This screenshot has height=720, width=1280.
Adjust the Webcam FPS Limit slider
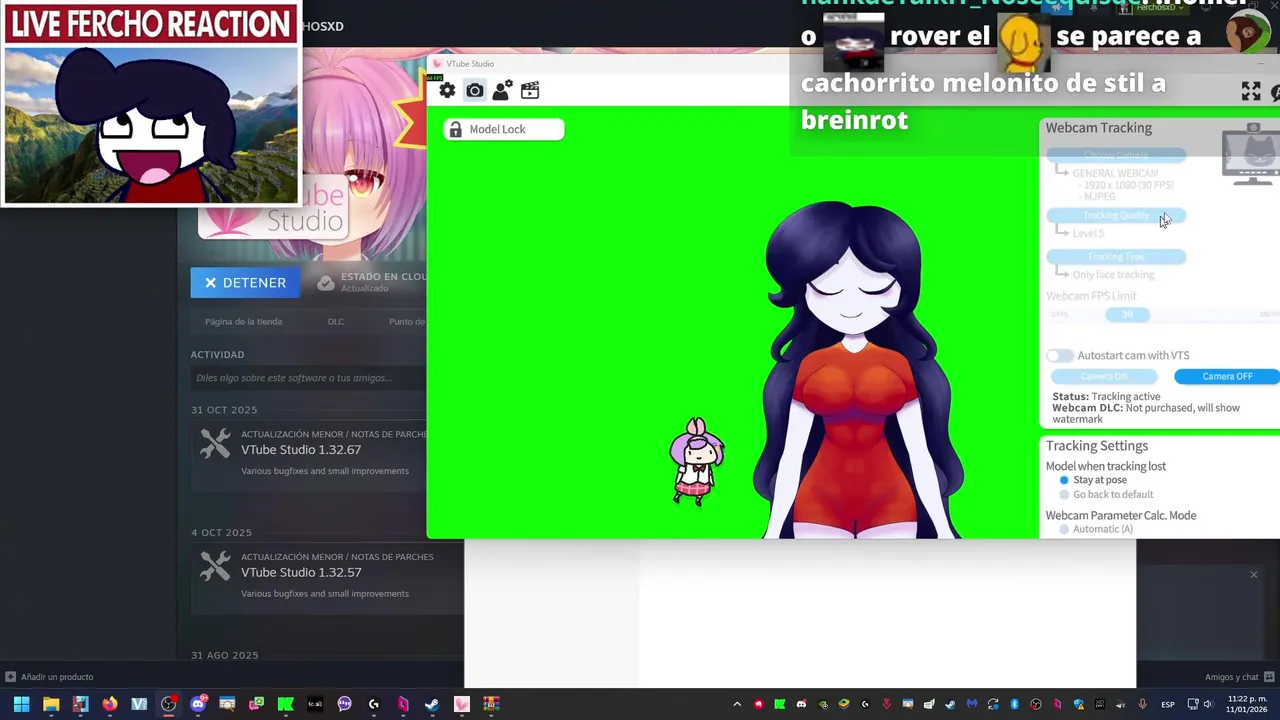coord(1165,314)
